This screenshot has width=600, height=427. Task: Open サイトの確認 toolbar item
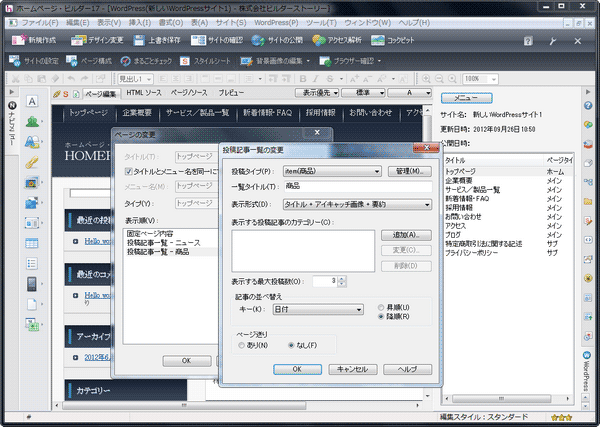coord(217,40)
